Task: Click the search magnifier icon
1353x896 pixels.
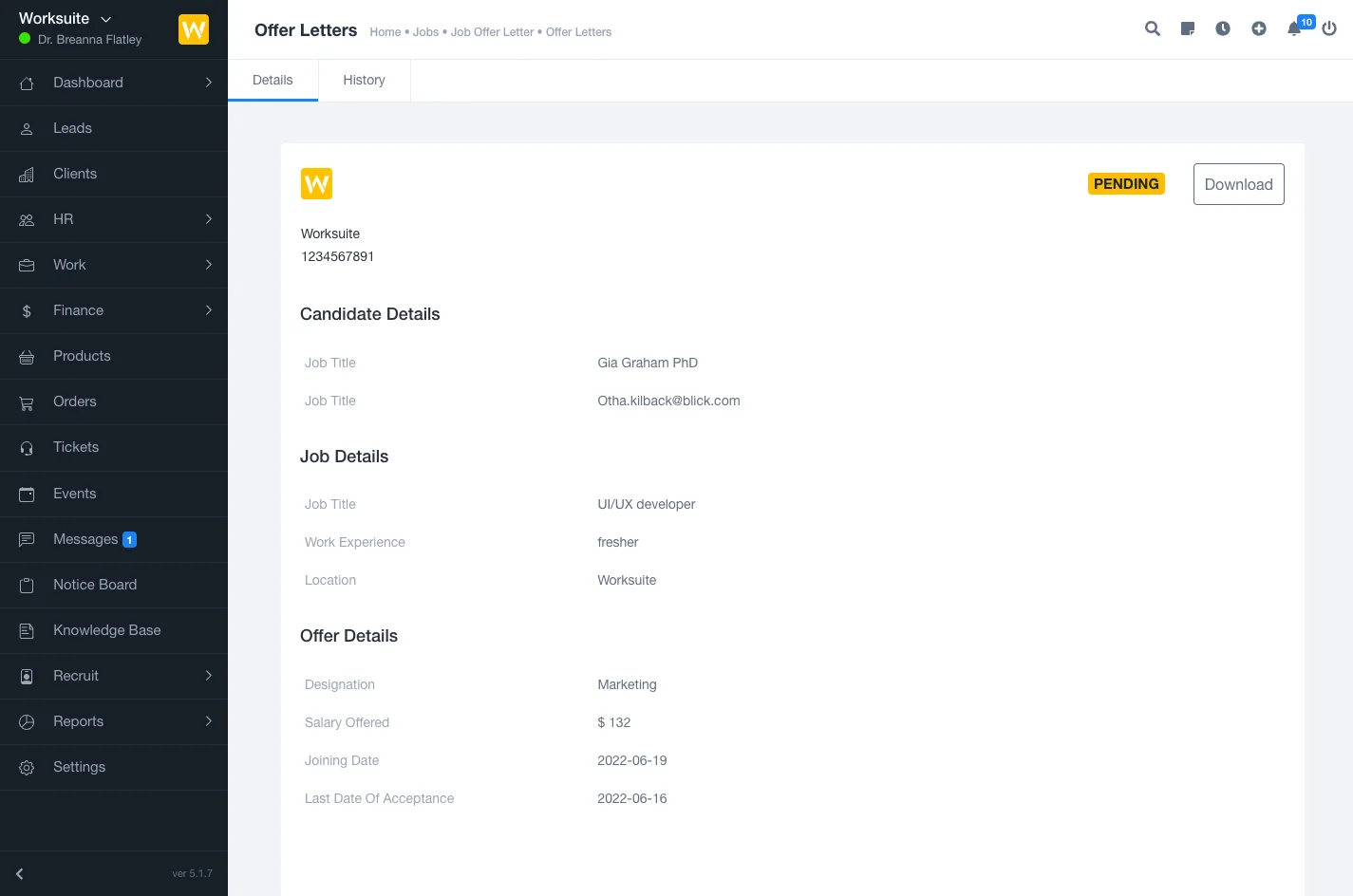Action: (x=1152, y=28)
